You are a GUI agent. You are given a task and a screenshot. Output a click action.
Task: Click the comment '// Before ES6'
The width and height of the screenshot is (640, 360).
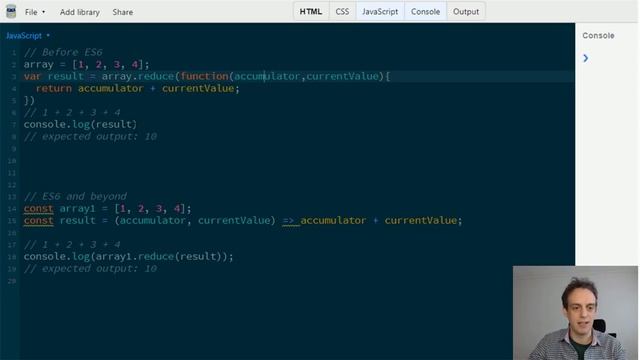pos(63,52)
